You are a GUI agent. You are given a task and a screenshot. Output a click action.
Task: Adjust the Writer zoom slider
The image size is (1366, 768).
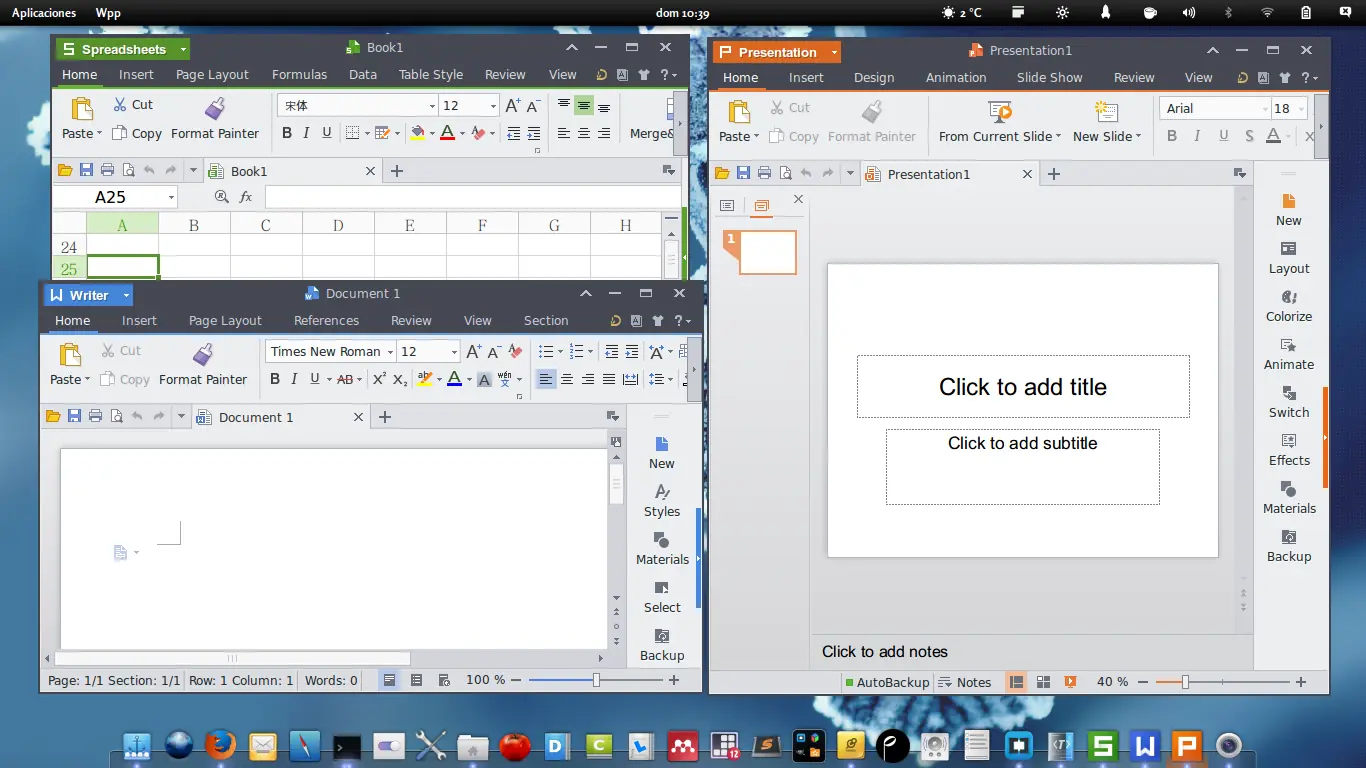596,680
